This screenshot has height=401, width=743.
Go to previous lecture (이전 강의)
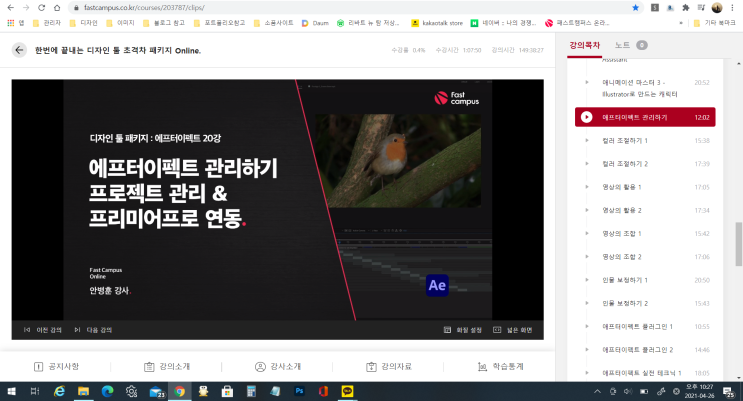[43, 330]
